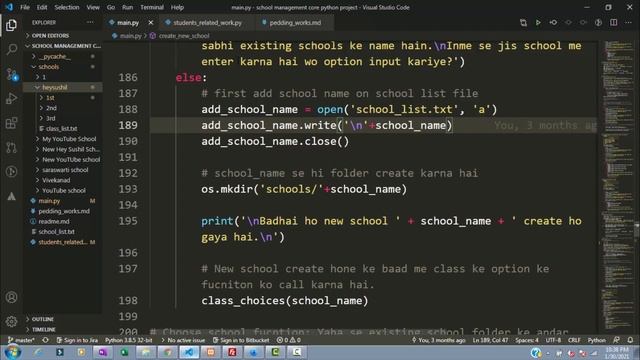Switch to pedding_works.md tab
The width and height of the screenshot is (640, 360).
[x=295, y=23]
